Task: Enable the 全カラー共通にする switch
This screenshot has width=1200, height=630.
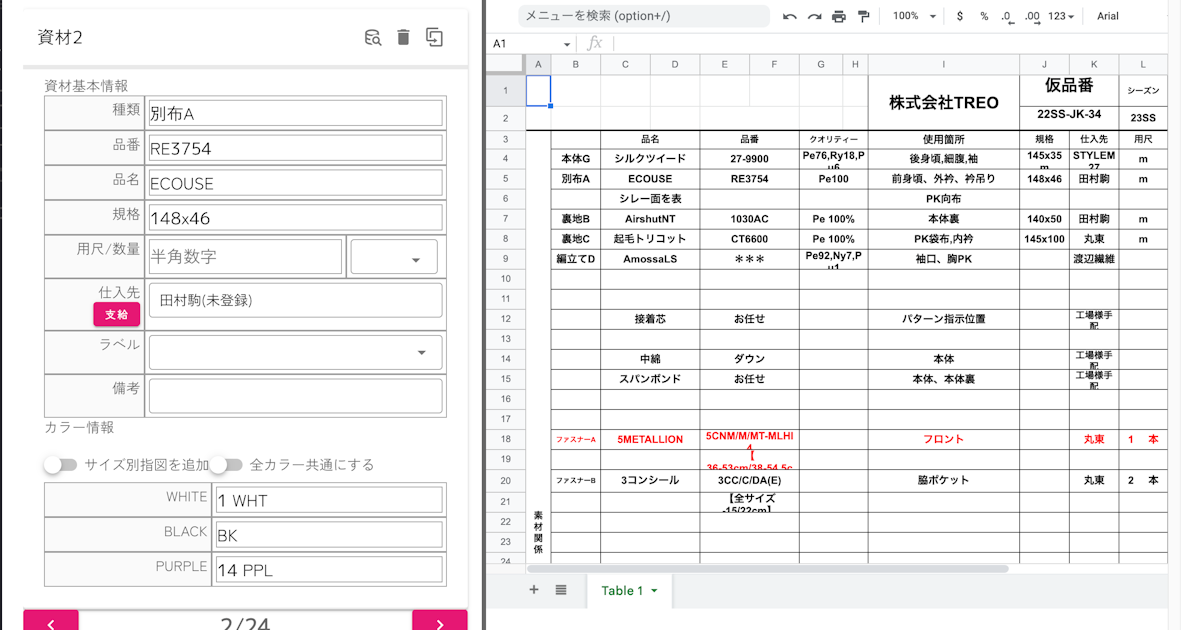Action: (227, 465)
